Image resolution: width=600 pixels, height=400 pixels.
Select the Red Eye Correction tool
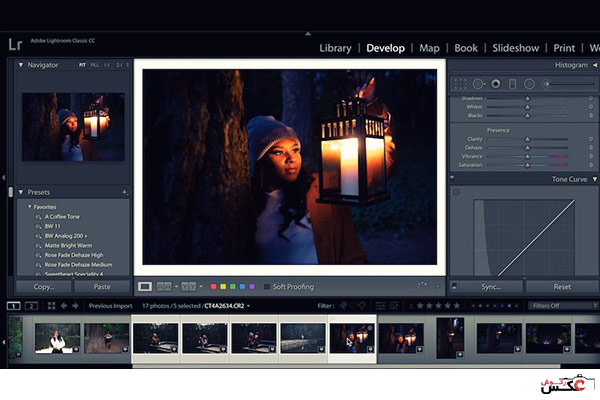click(496, 84)
